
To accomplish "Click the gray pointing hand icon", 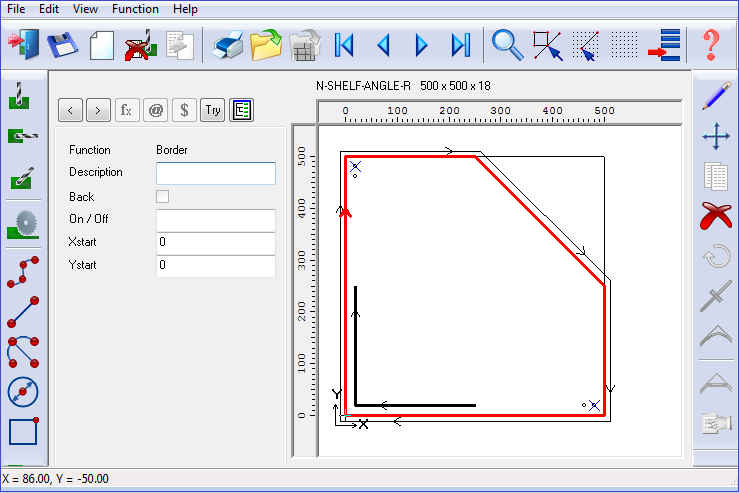I will pyautogui.click(x=716, y=423).
